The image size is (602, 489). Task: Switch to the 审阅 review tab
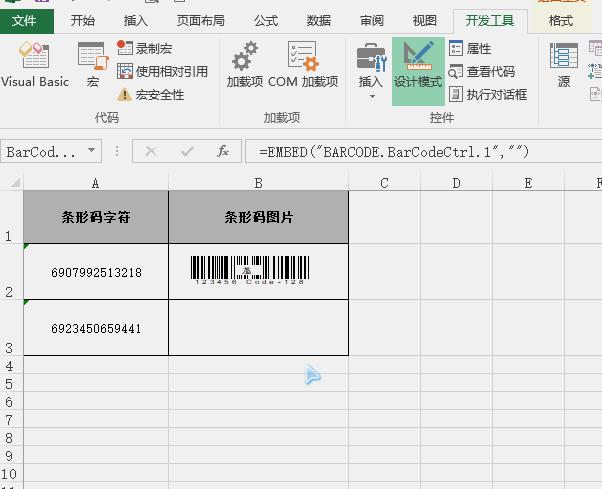click(372, 21)
